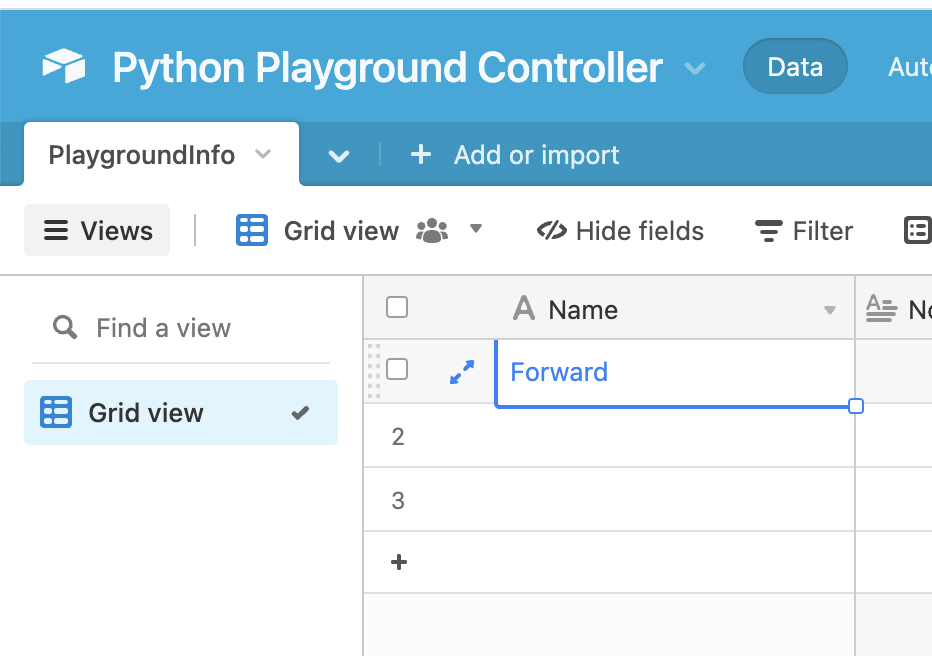The image size is (932, 656).
Task: Click Add or import table button
Action: [516, 155]
